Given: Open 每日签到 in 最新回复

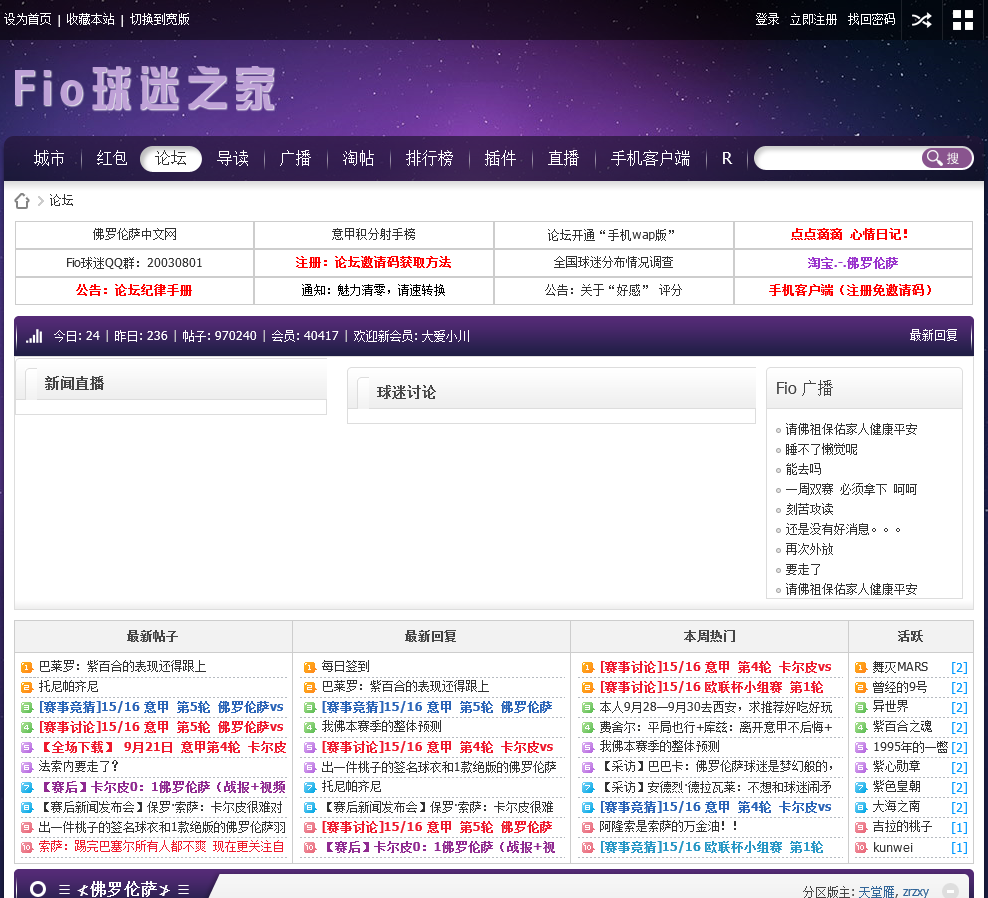Looking at the screenshot, I should click(345, 666).
